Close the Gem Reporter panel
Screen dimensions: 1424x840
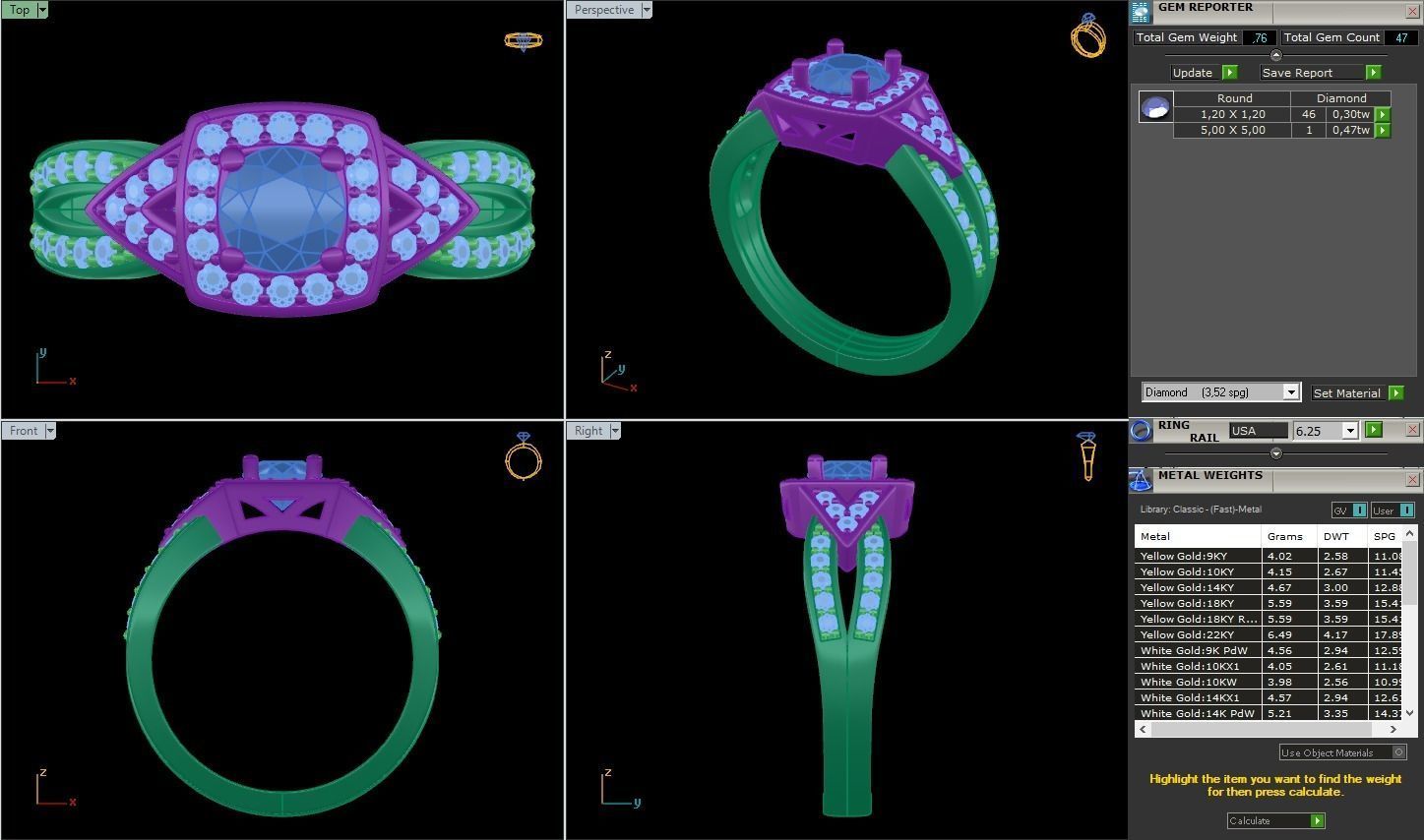[x=1412, y=12]
